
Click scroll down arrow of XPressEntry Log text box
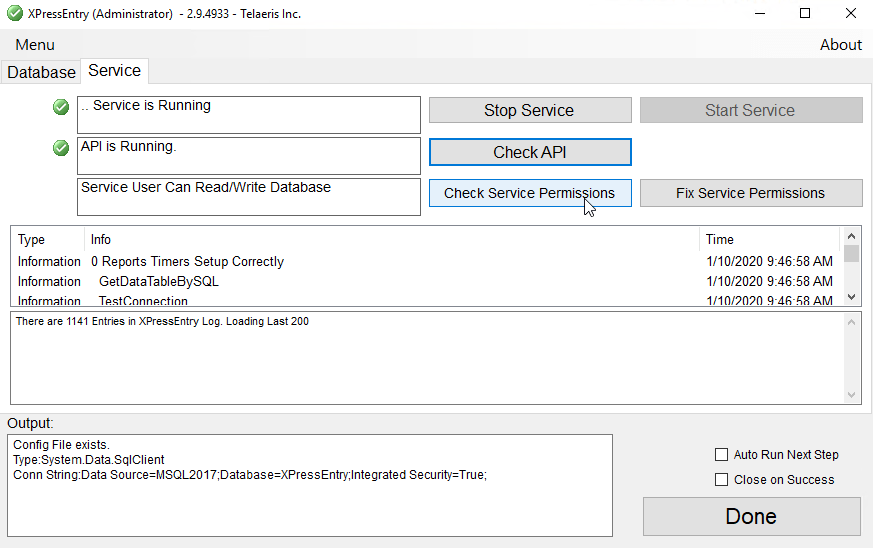851,395
